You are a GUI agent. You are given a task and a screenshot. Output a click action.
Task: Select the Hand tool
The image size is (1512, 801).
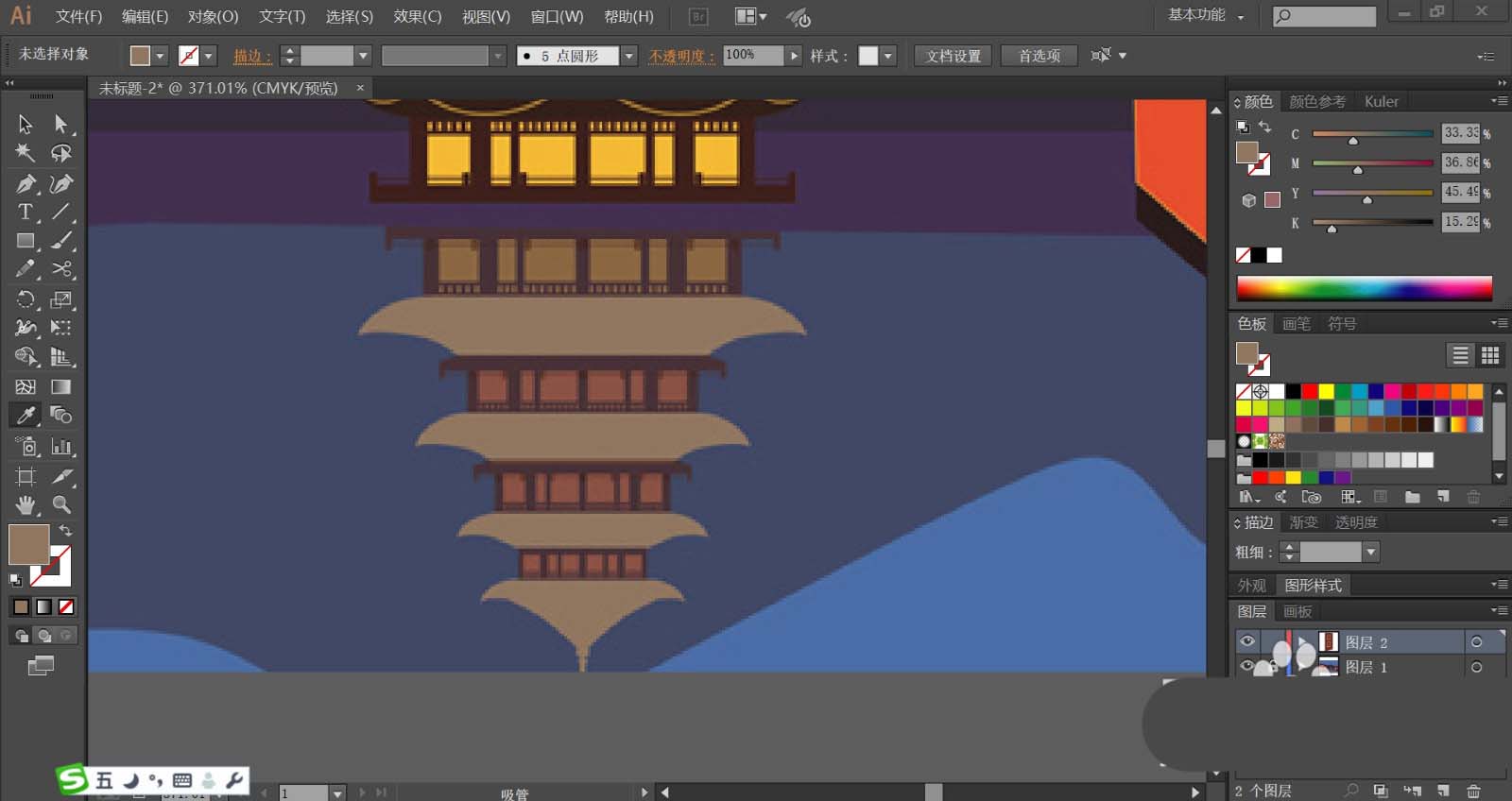coord(26,505)
